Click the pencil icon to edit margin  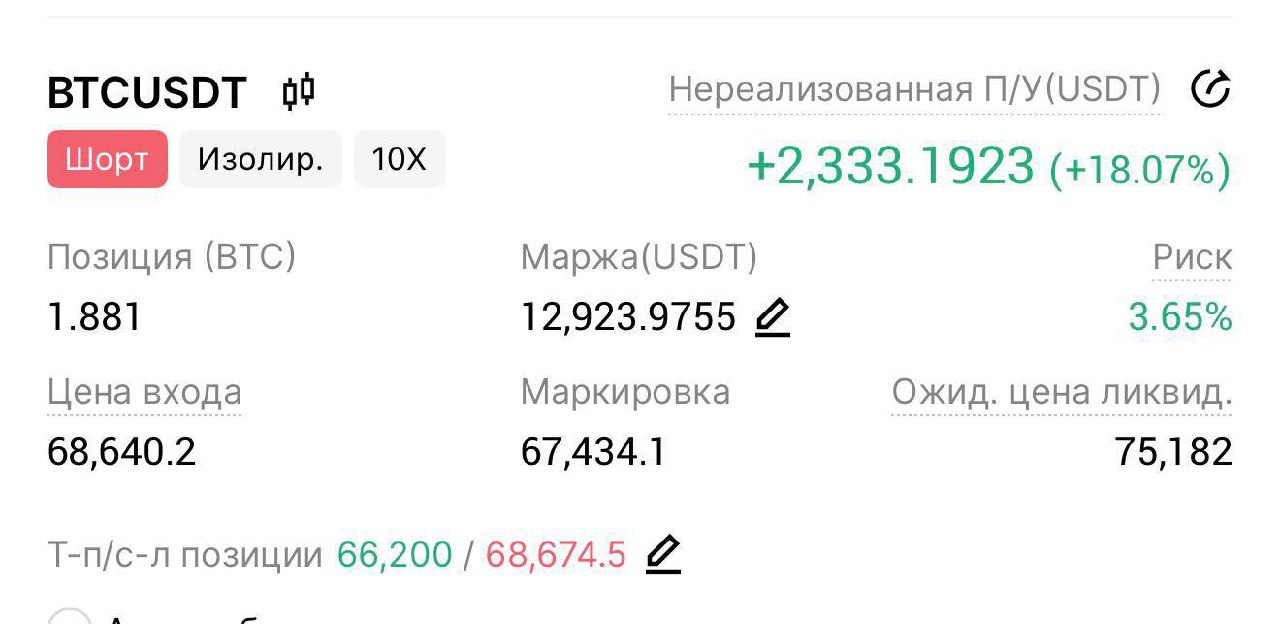772,318
